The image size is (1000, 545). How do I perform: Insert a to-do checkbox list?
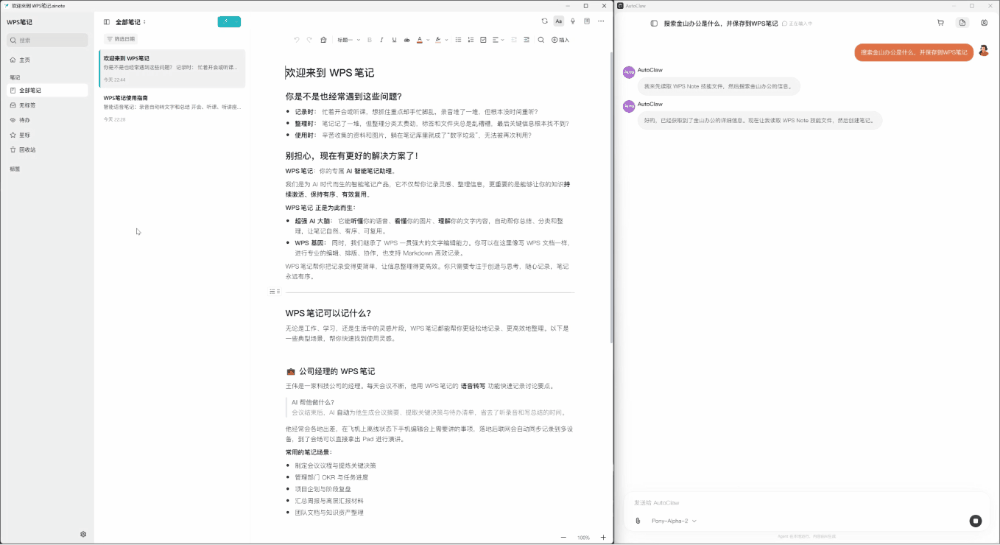coord(483,40)
